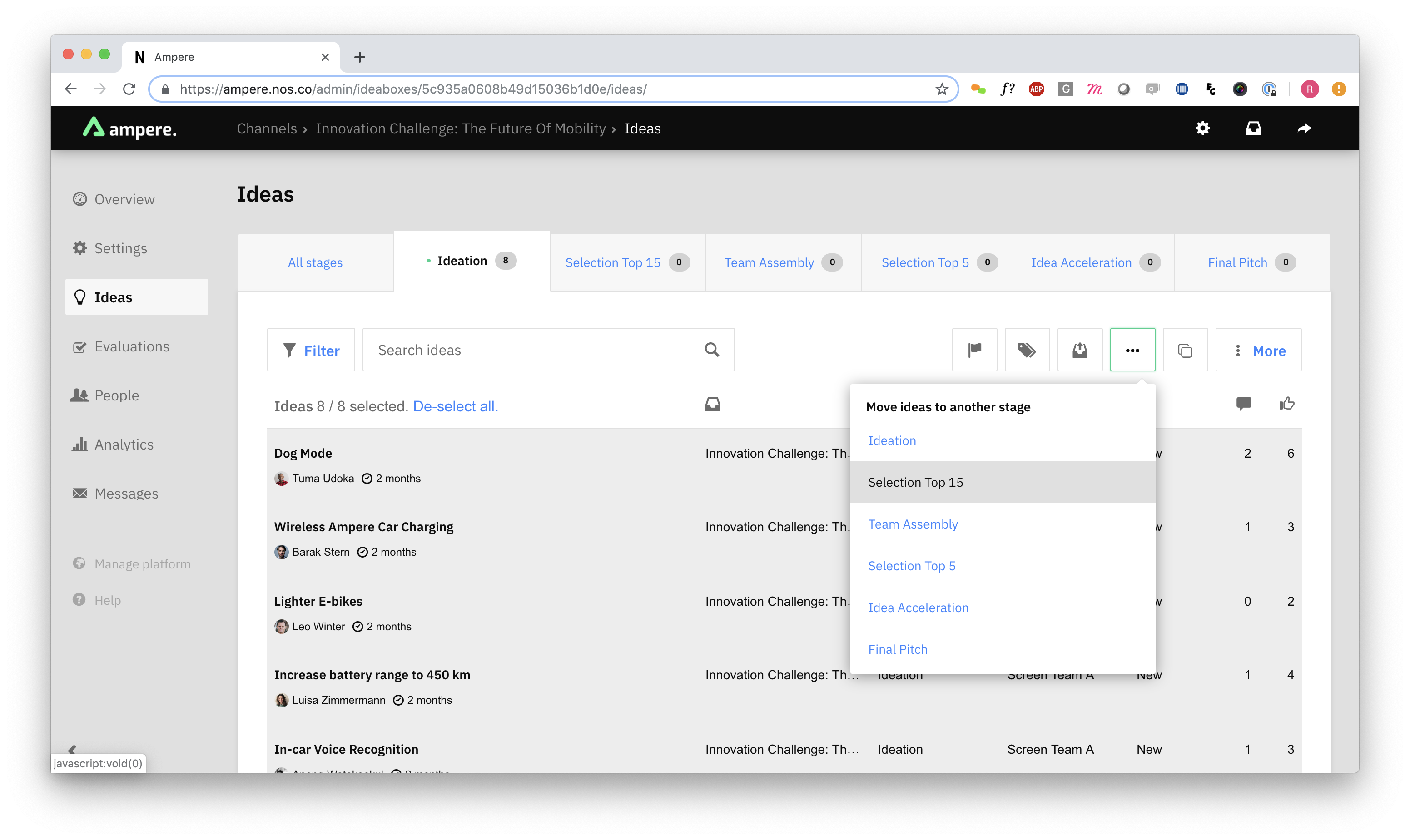Click the duplicate copy toolbar icon
The width and height of the screenshot is (1410, 840).
coord(1185,350)
